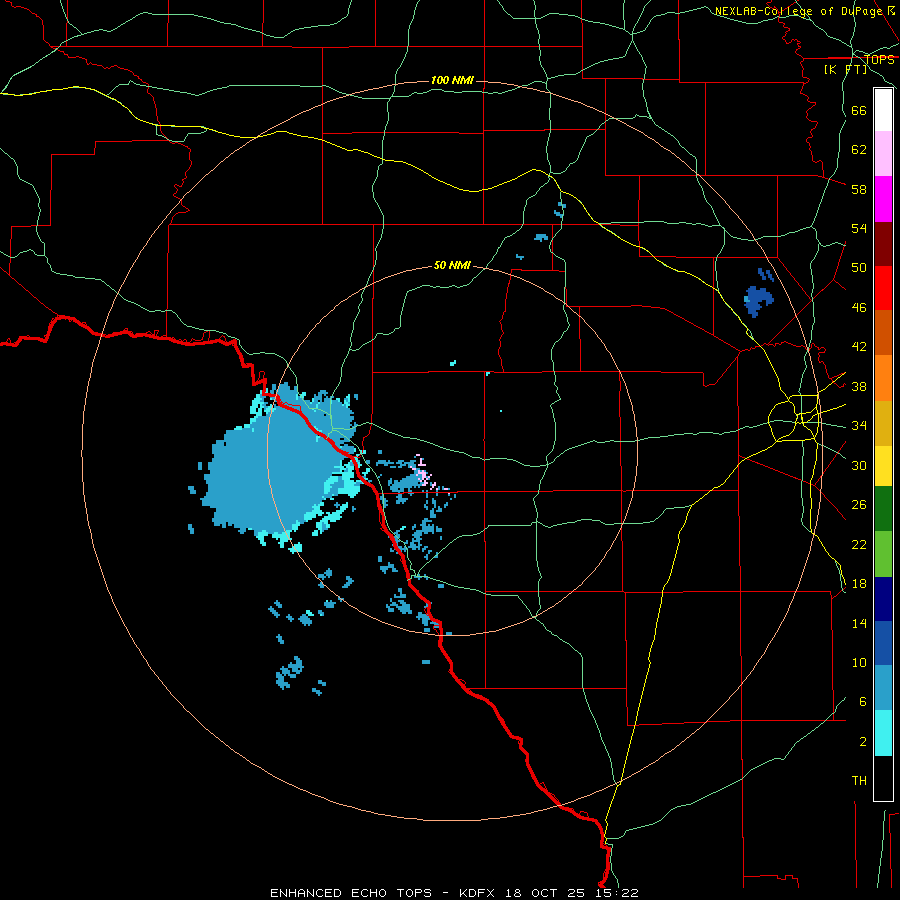900x900 pixels.
Task: Click the legend value "10"
Action: point(859,662)
